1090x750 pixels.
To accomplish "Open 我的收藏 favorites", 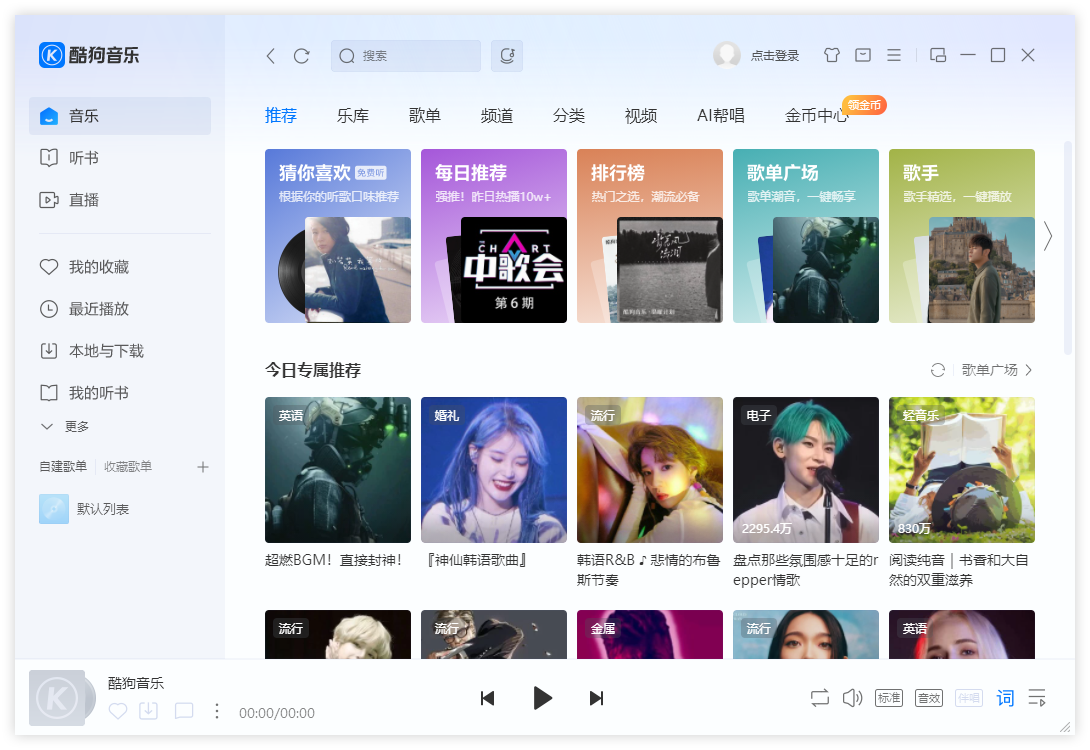I will 120,267.
